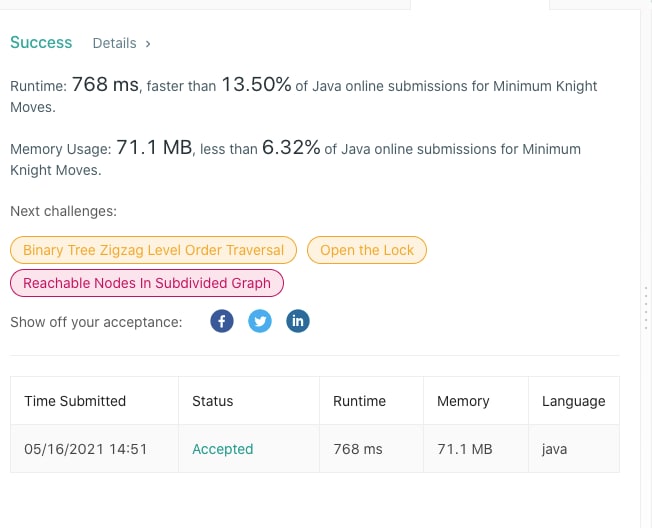Click the Status column header
This screenshot has width=652, height=528.
tap(212, 401)
